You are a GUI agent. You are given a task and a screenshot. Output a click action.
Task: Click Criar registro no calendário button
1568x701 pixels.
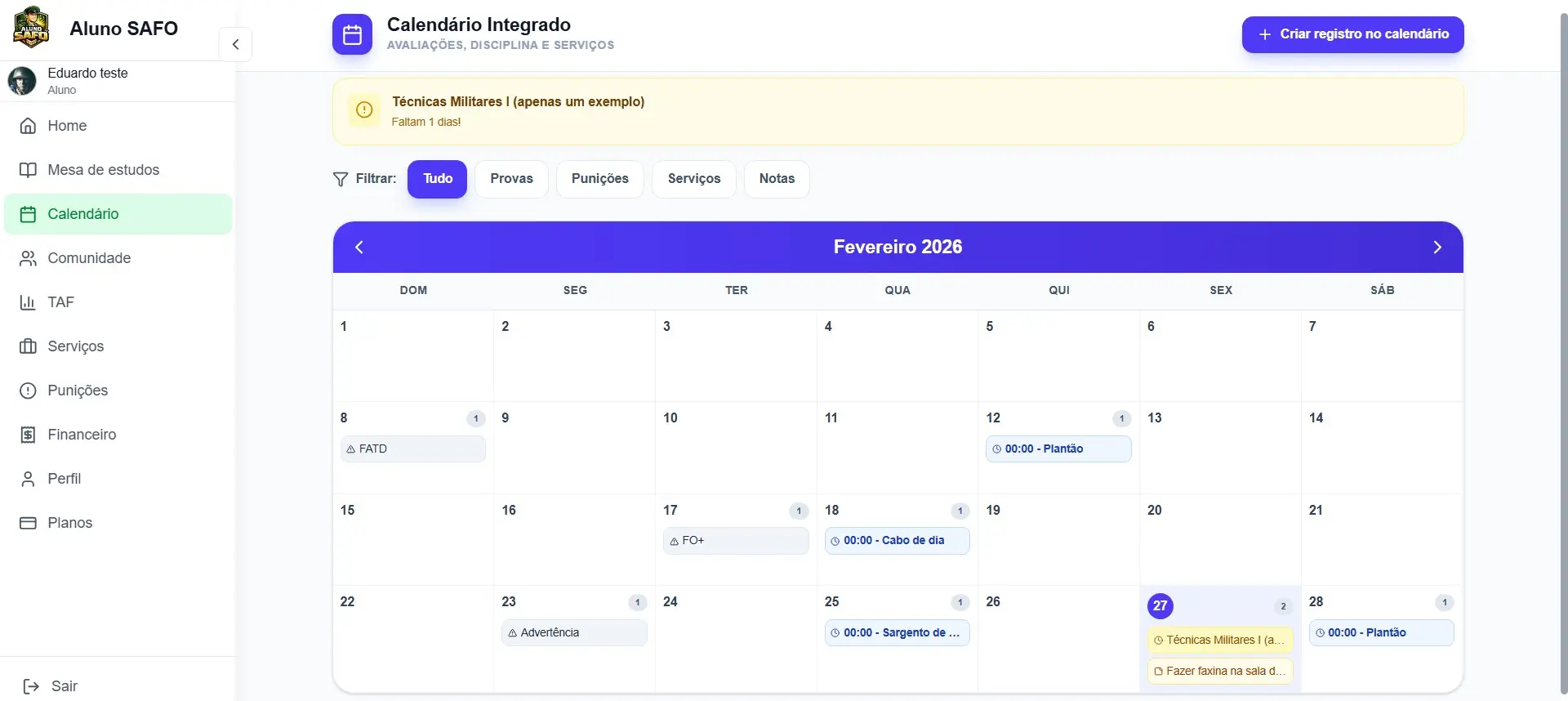coord(1352,34)
